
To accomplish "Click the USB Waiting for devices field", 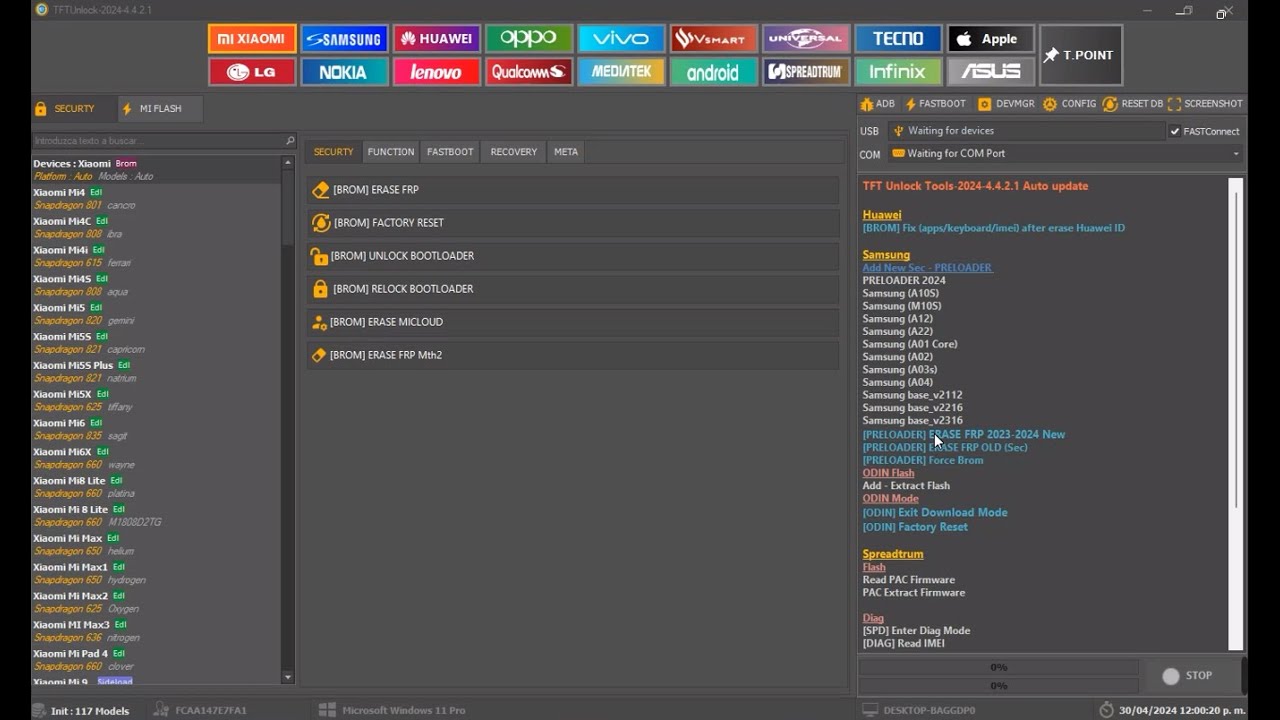I will click(x=1026, y=131).
